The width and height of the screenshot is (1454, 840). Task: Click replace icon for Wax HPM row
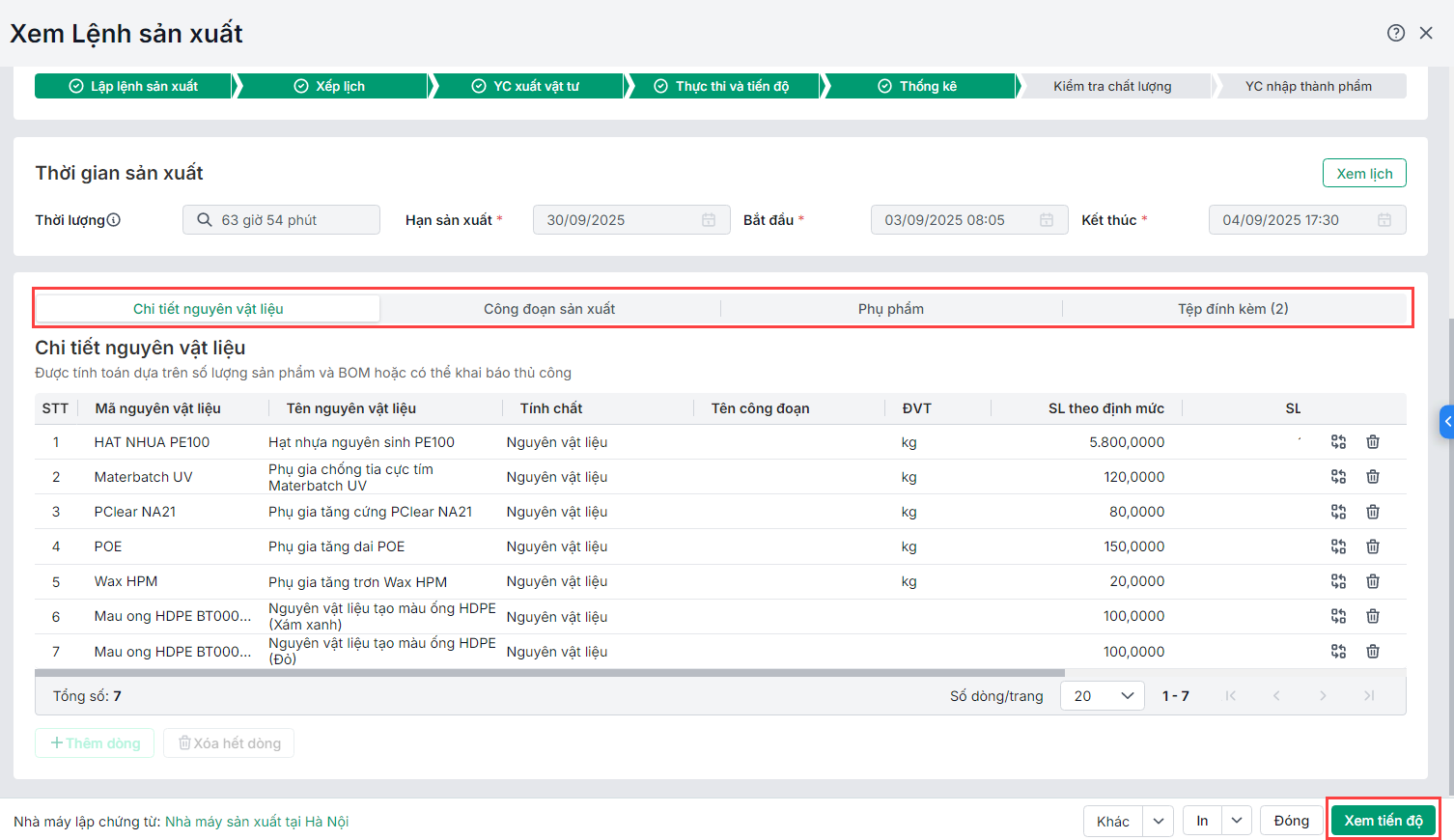coord(1338,581)
